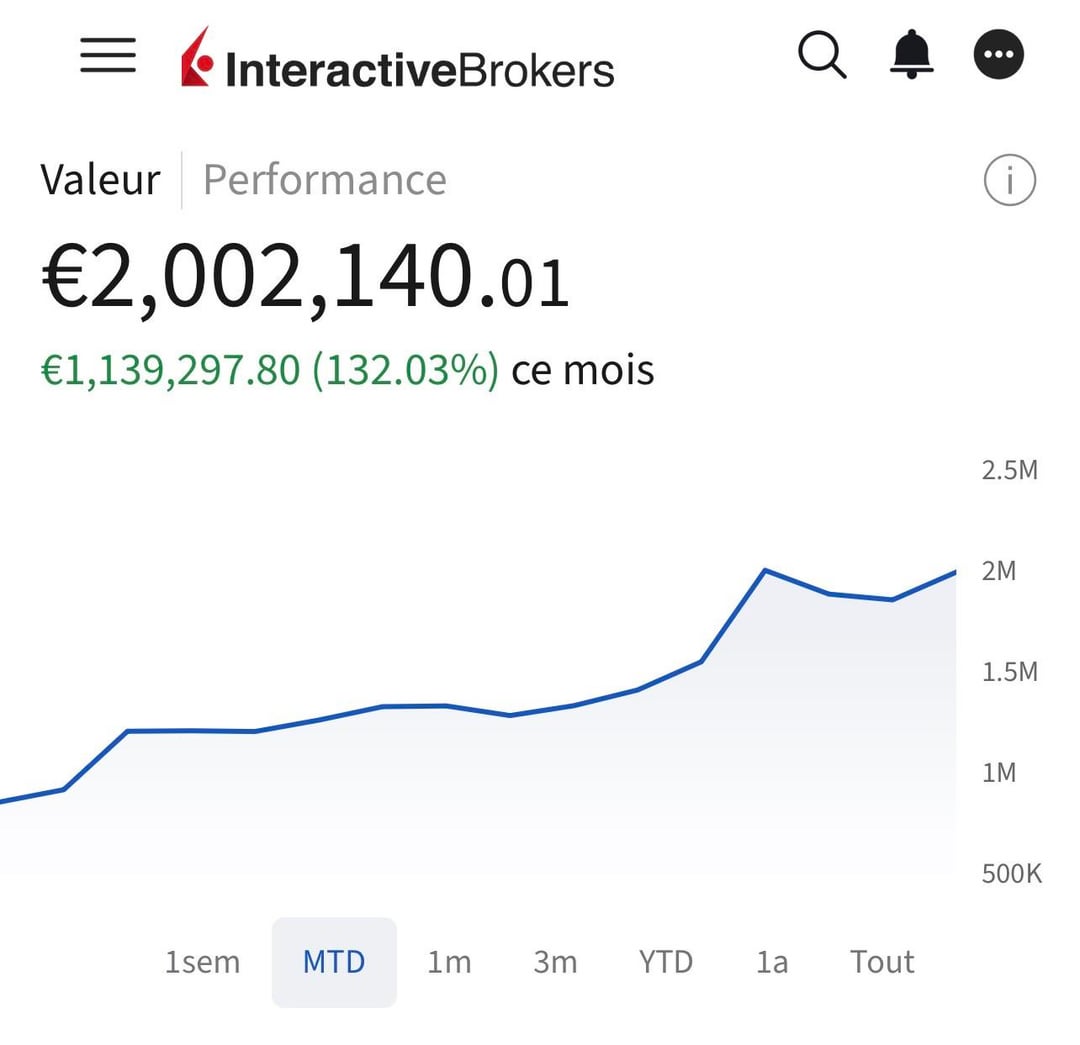Open search with the magnifier icon

pyautogui.click(x=822, y=54)
